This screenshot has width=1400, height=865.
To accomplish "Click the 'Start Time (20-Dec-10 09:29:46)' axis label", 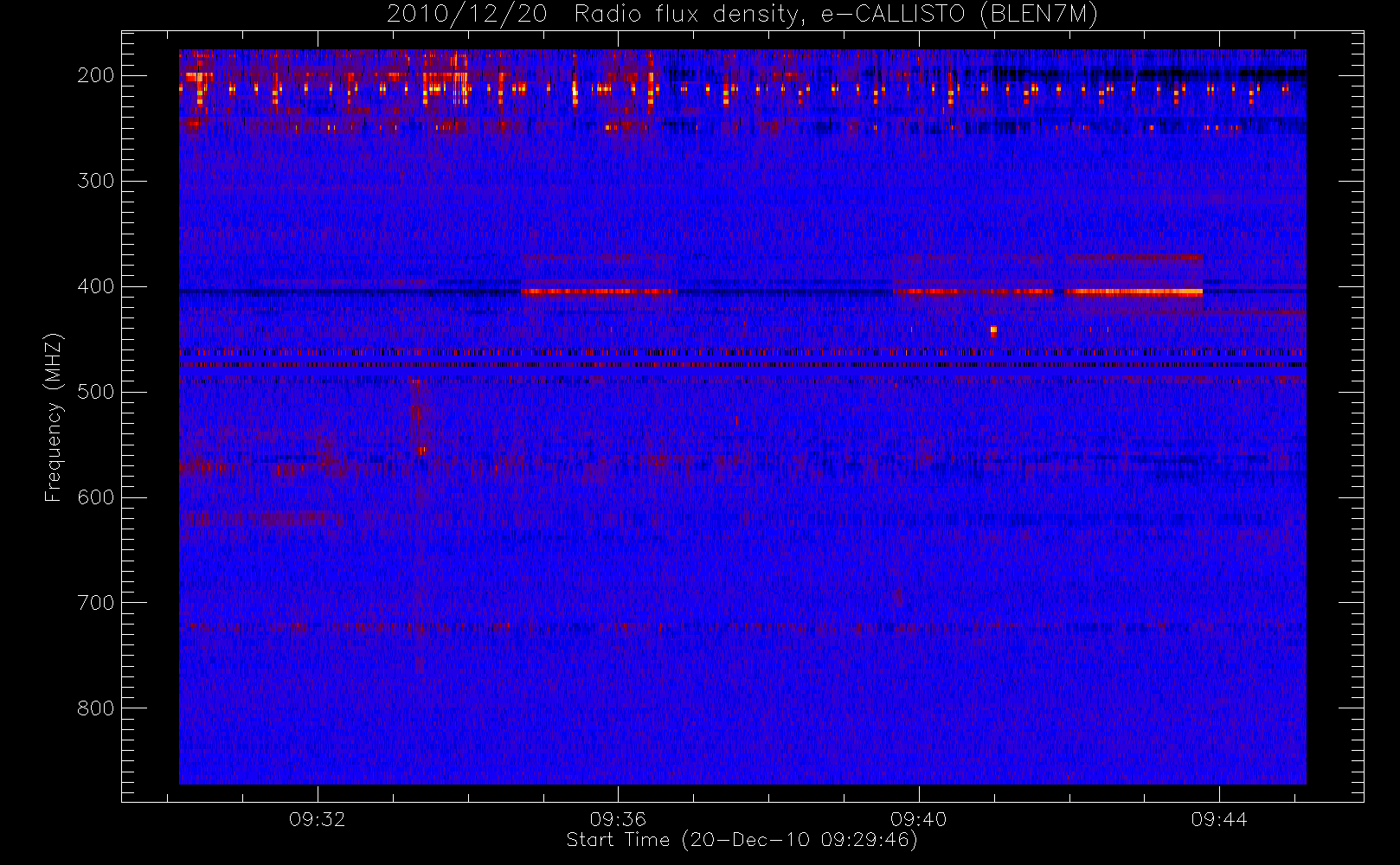I will (742, 840).
